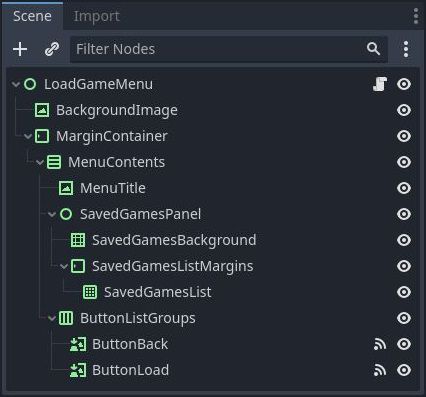This screenshot has height=397, width=426.
Task: Switch to the Scene tab
Action: [32, 16]
